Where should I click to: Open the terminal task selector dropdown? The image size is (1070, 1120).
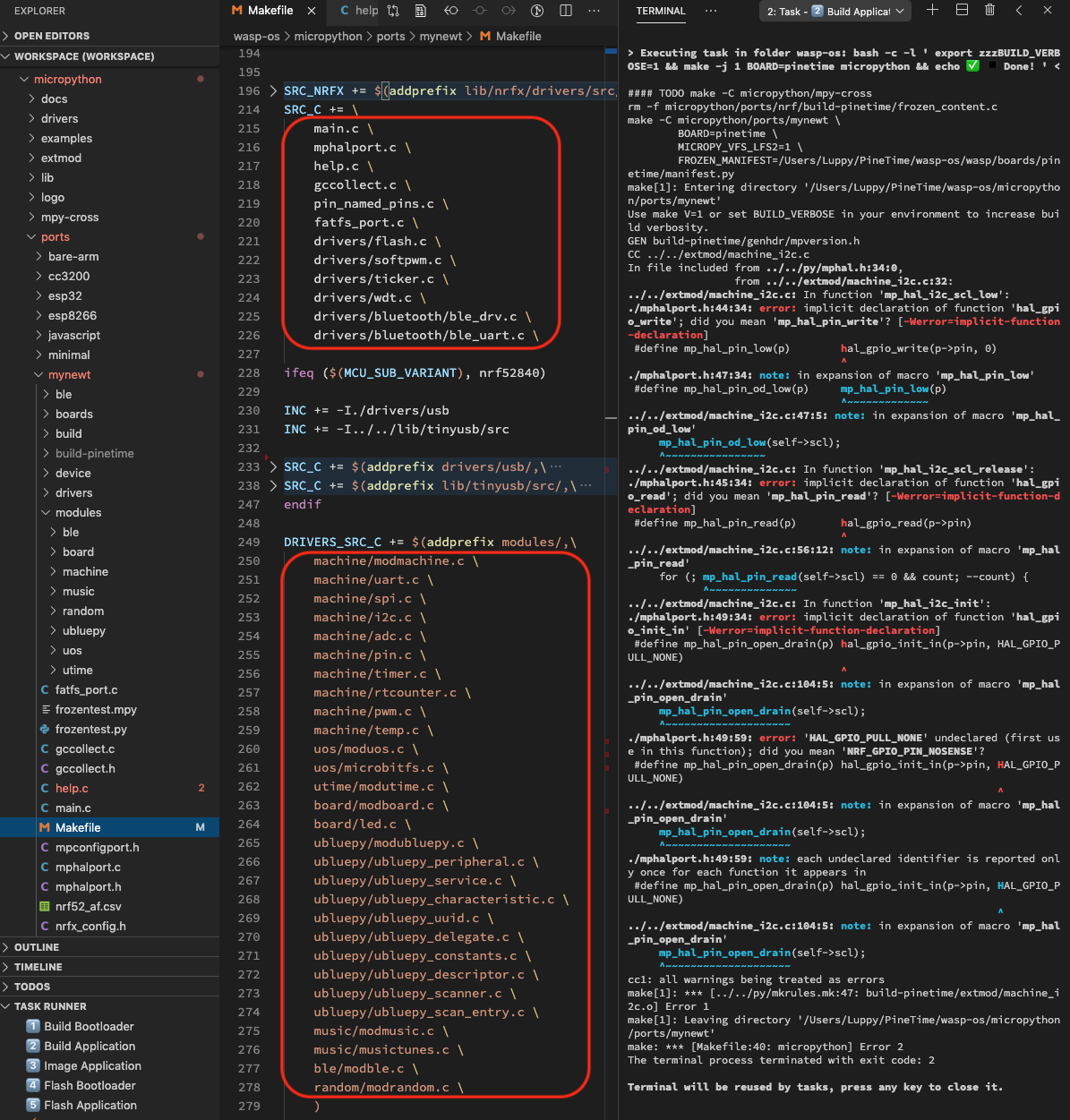[835, 11]
